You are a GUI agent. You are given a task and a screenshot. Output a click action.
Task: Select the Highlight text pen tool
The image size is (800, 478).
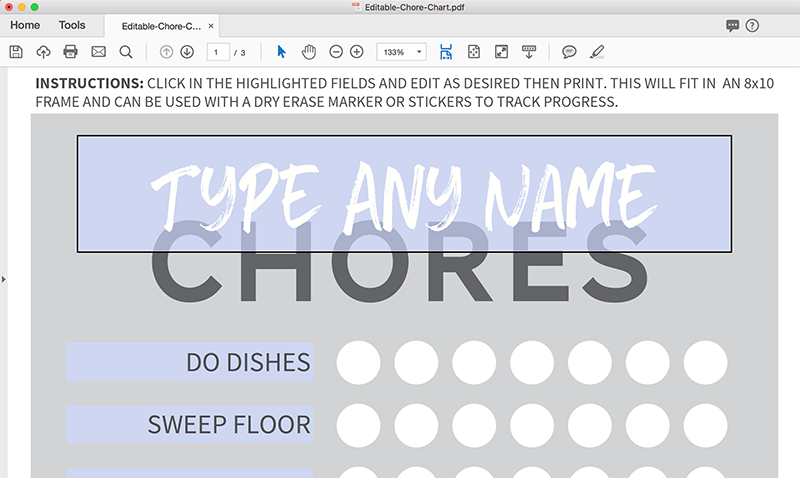point(597,52)
